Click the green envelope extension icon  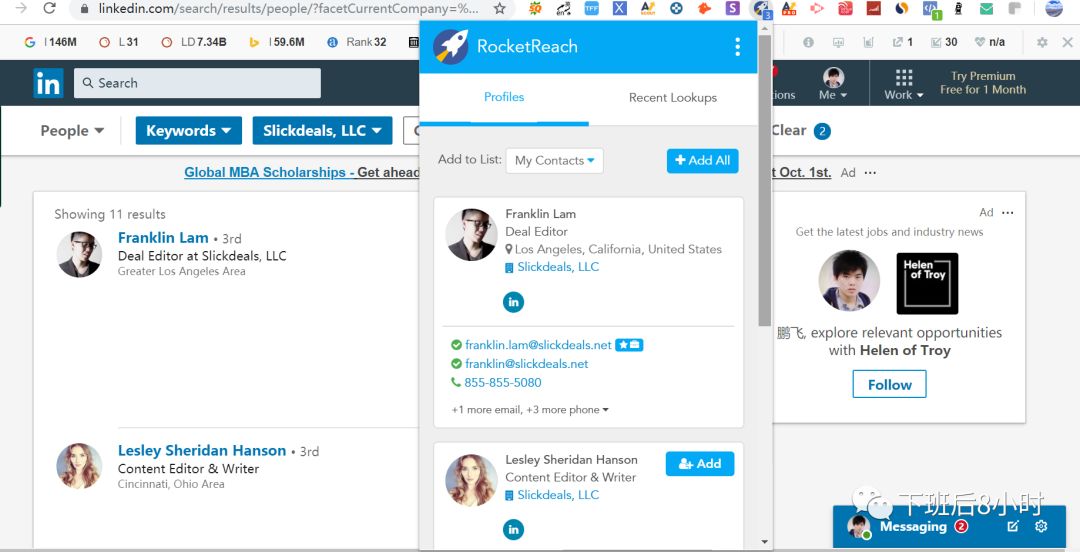click(986, 8)
